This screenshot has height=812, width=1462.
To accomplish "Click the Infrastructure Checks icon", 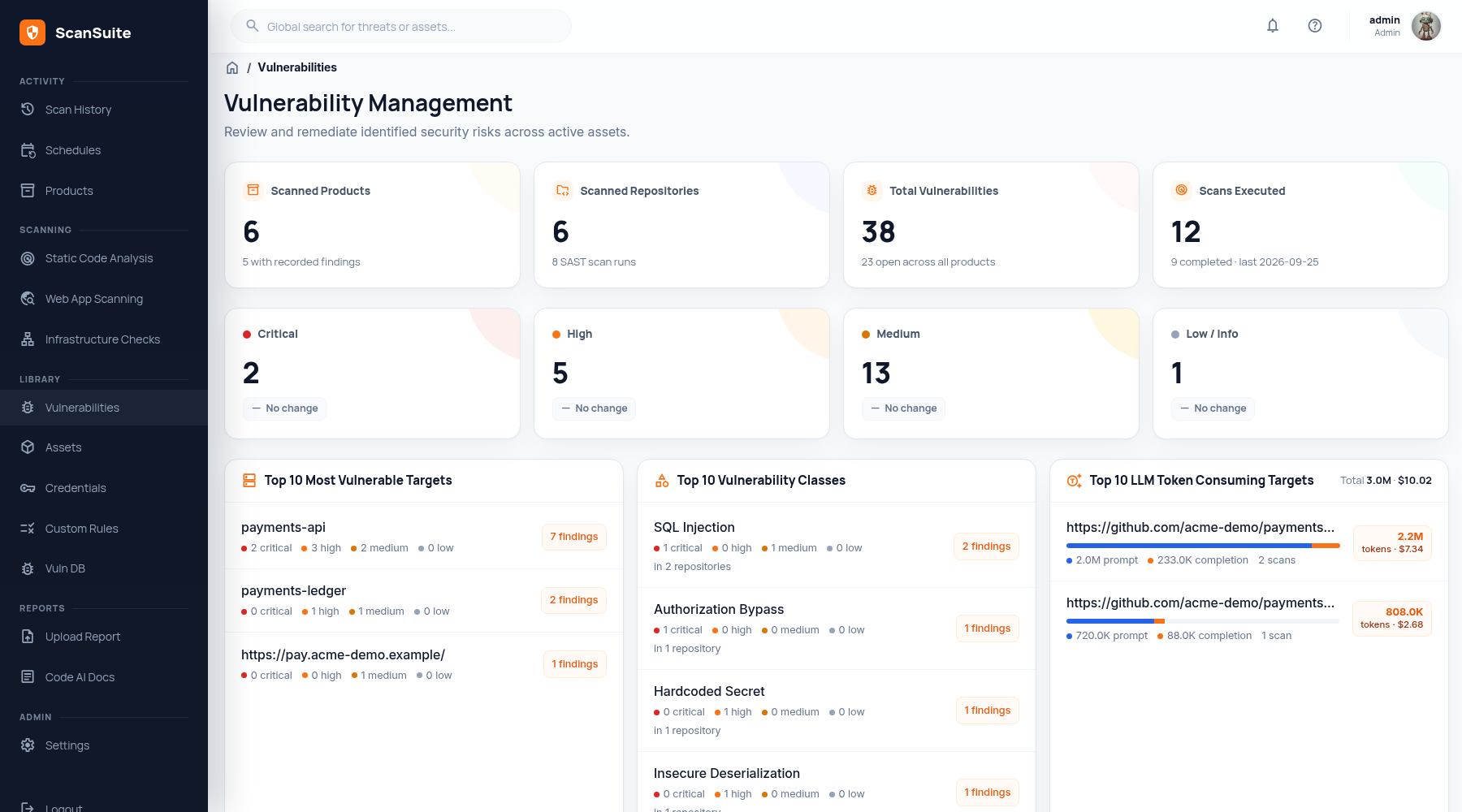I will pyautogui.click(x=28, y=339).
